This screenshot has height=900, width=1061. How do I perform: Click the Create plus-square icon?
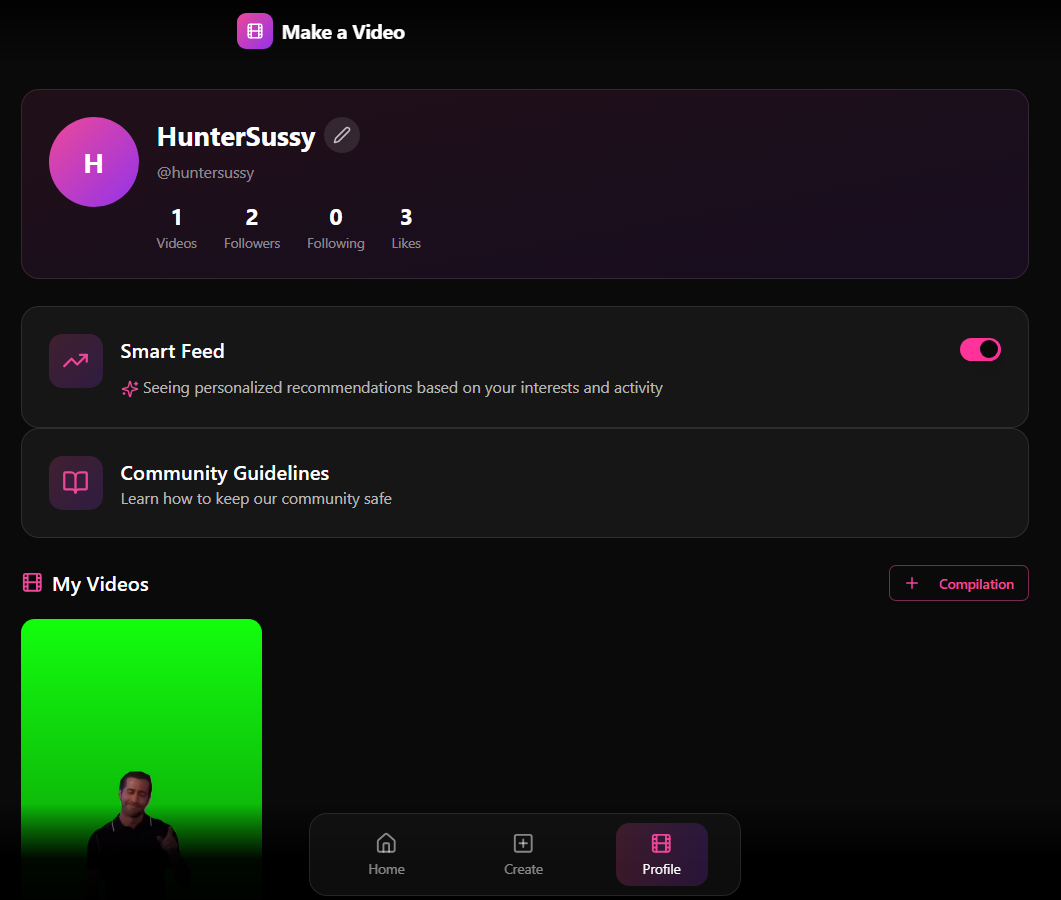[x=523, y=843]
